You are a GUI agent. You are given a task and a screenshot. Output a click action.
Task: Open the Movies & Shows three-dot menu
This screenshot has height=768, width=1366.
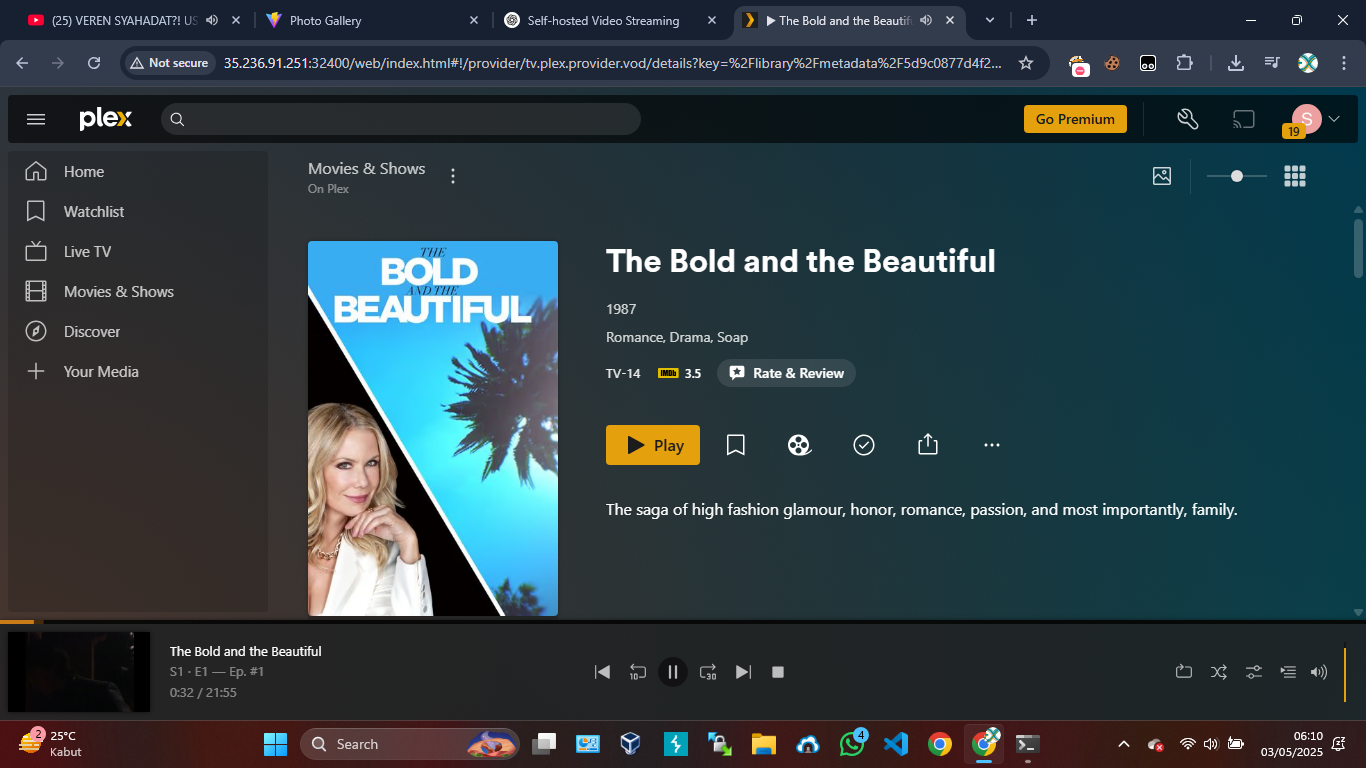click(x=453, y=176)
